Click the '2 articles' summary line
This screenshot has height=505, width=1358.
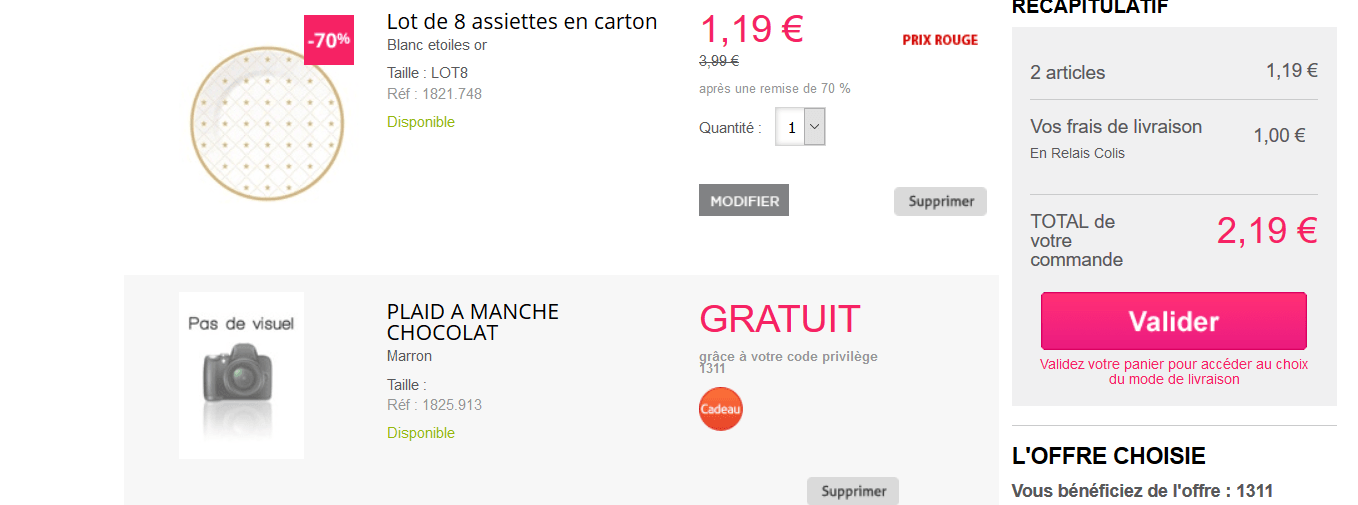coord(1067,73)
